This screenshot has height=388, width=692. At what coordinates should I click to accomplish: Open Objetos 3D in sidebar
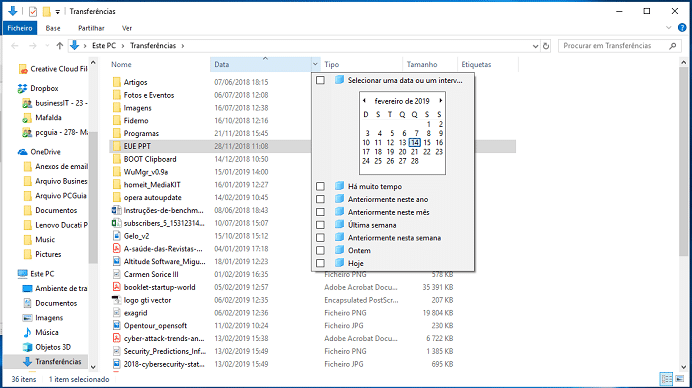coord(53,347)
